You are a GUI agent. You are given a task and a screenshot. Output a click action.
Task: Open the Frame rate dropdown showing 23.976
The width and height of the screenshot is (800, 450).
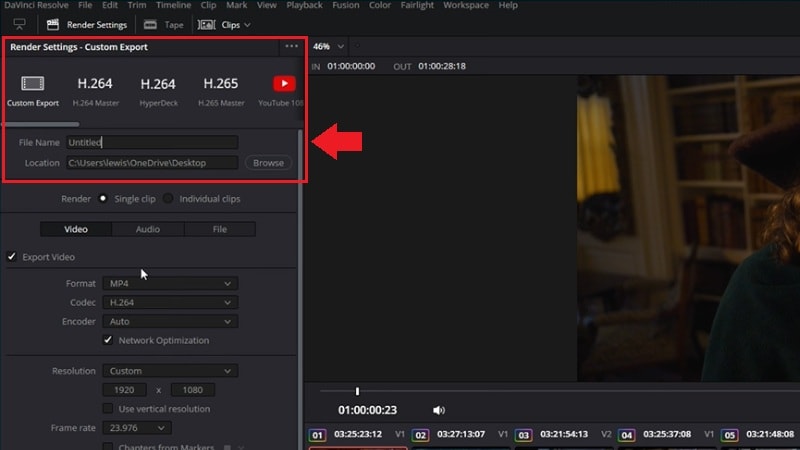[137, 428]
